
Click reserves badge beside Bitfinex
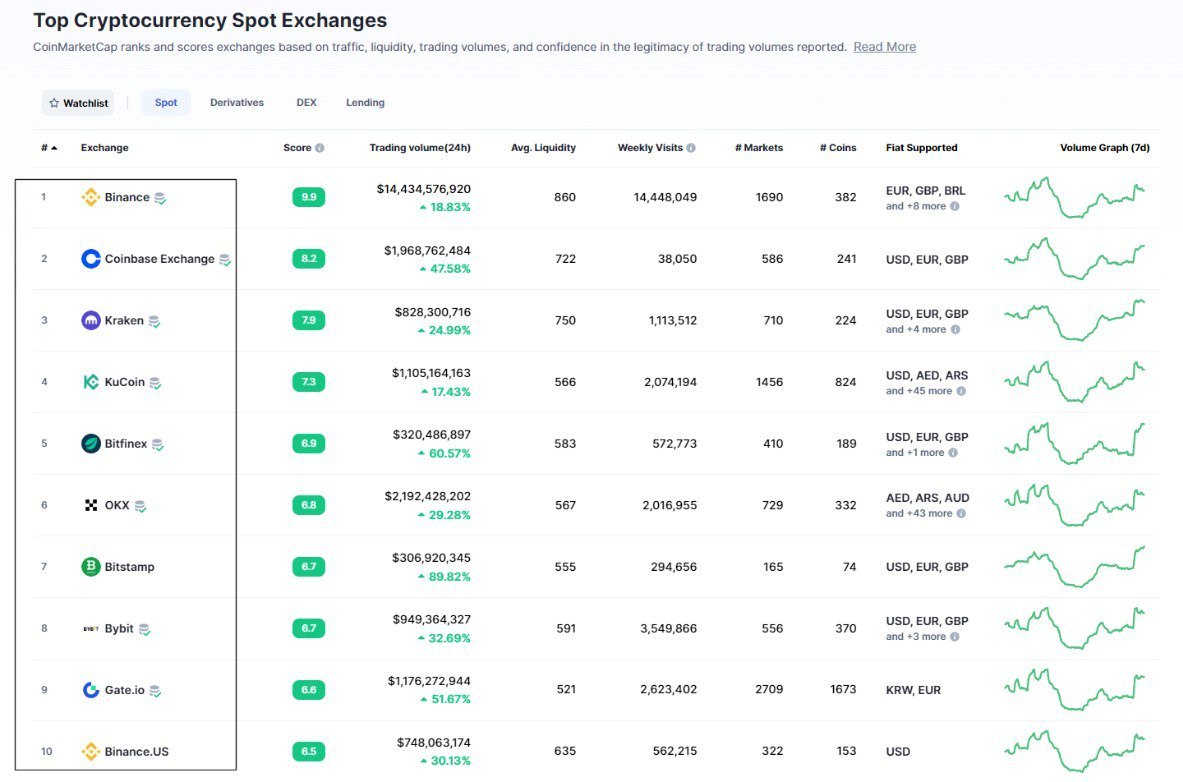point(158,445)
